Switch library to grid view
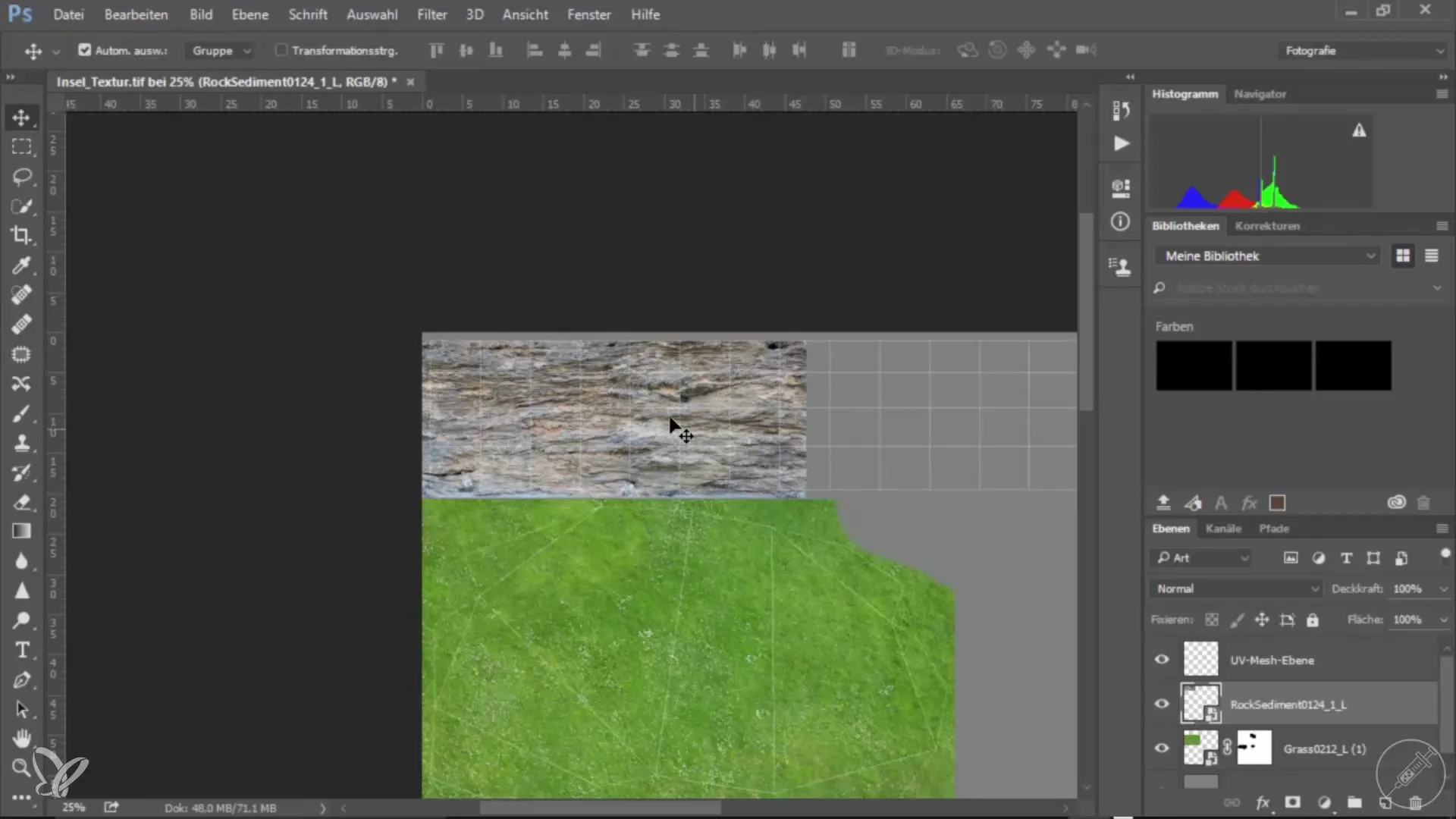 (1403, 256)
